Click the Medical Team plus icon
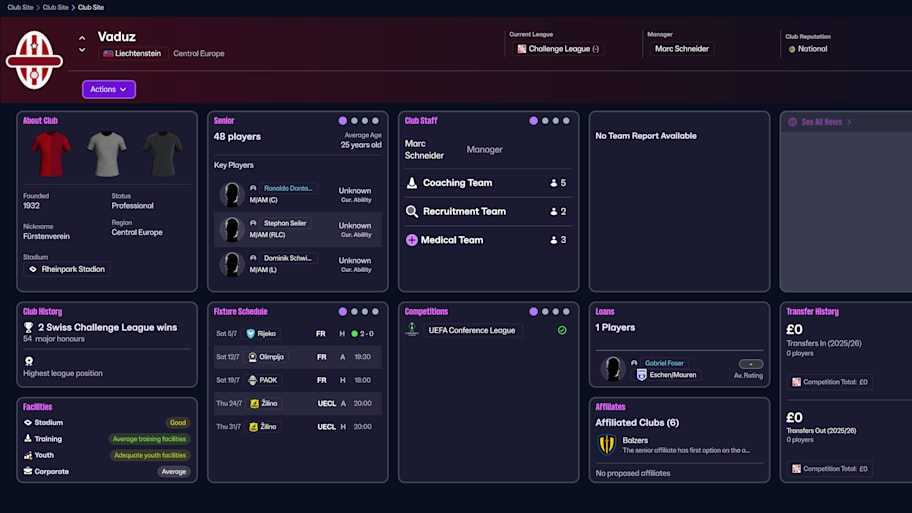 (412, 240)
